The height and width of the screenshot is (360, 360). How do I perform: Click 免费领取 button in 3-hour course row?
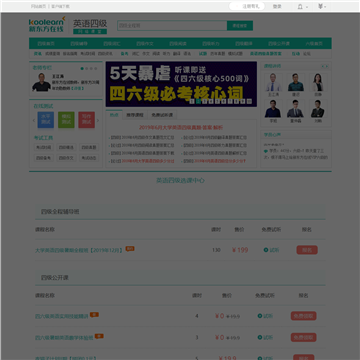[304, 338]
